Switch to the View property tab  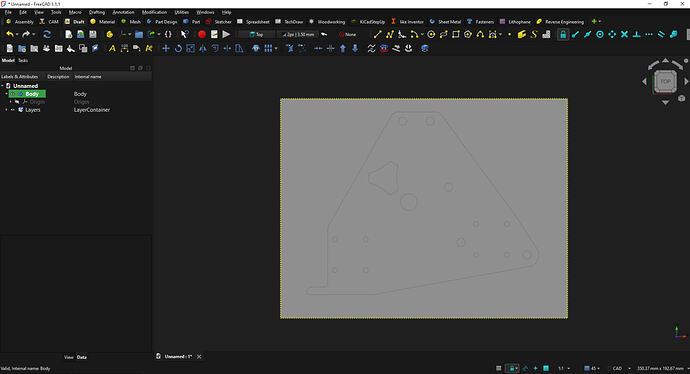[69, 357]
